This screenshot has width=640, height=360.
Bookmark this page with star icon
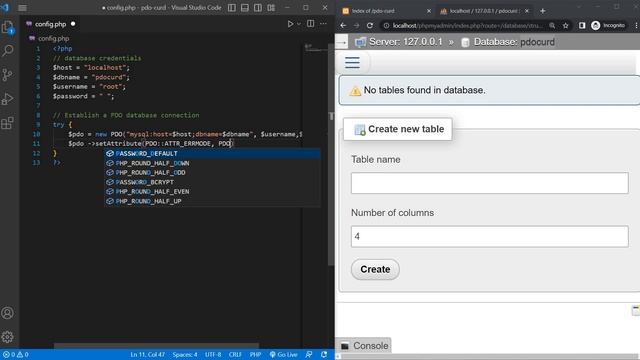[x=565, y=25]
